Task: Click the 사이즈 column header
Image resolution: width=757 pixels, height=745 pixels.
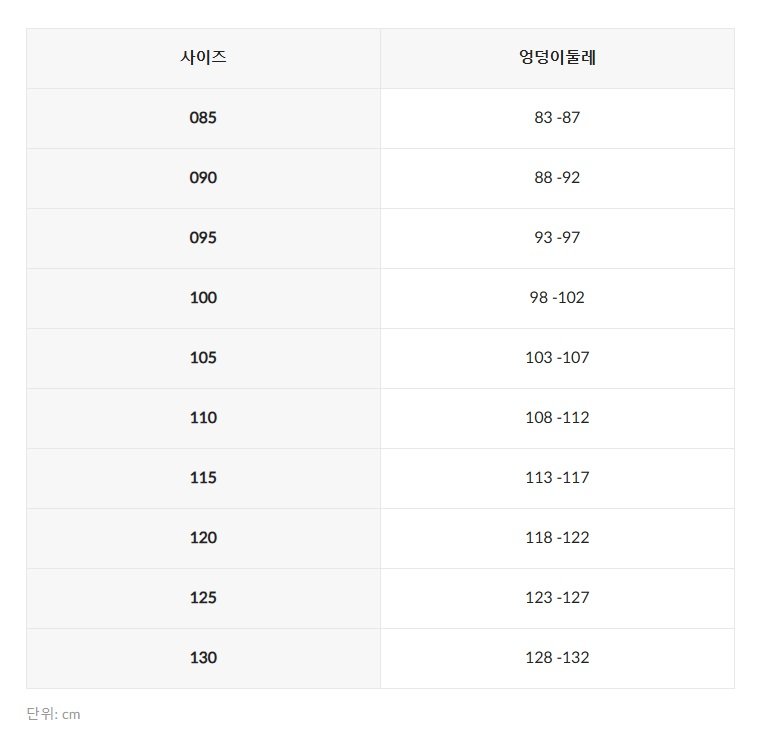Action: point(203,58)
